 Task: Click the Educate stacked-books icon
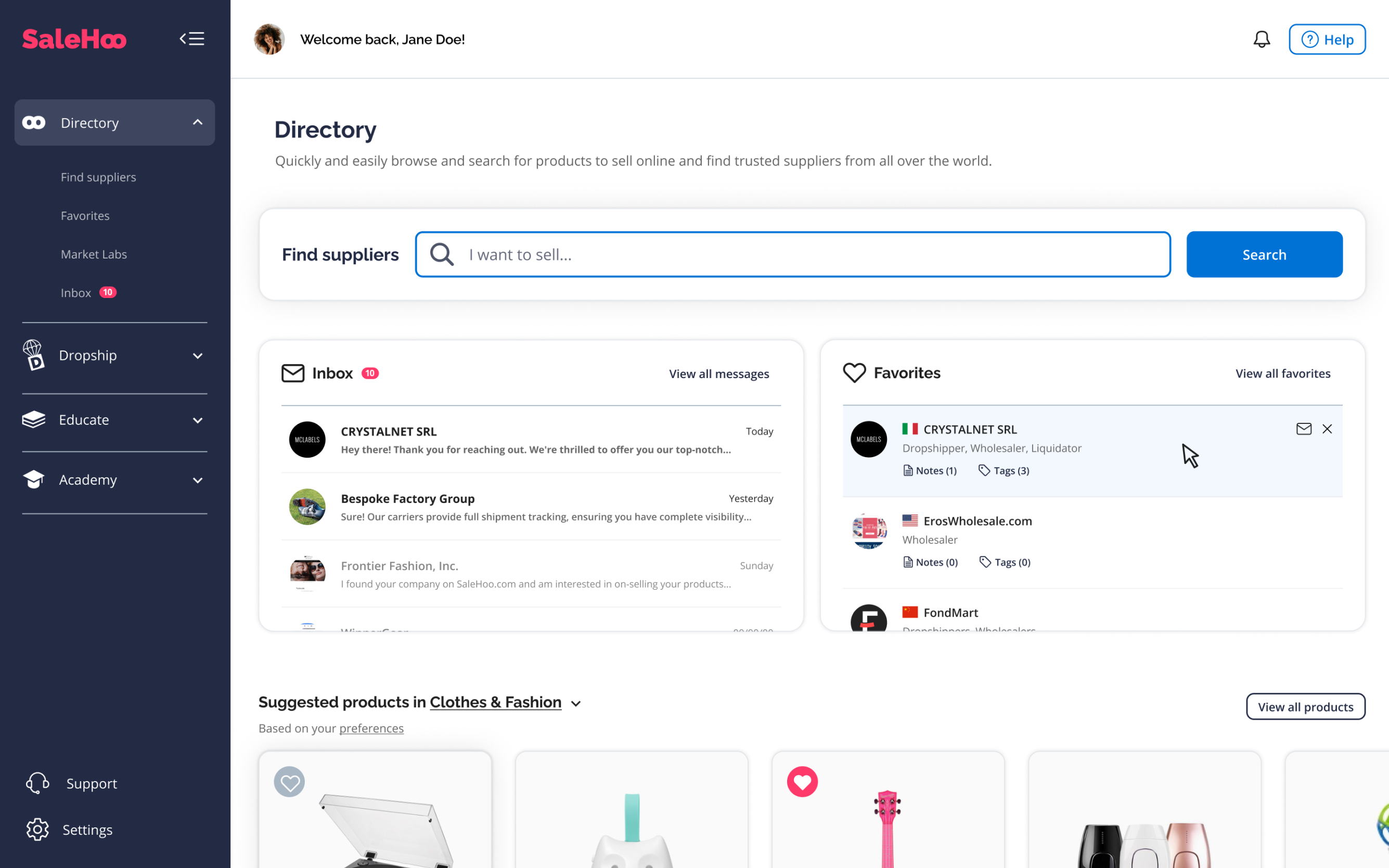point(33,420)
